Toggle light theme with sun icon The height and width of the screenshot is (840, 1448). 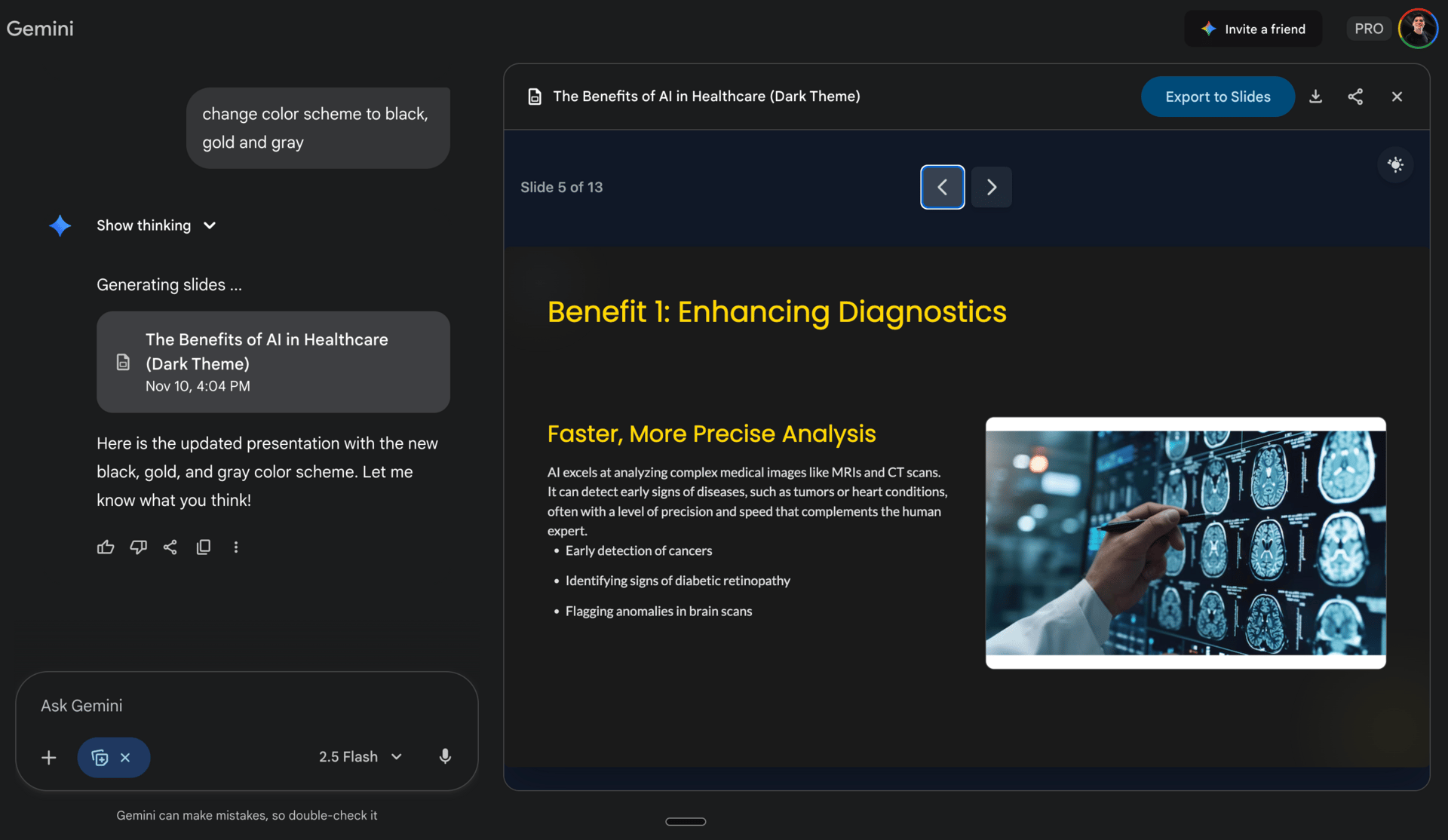pyautogui.click(x=1395, y=164)
